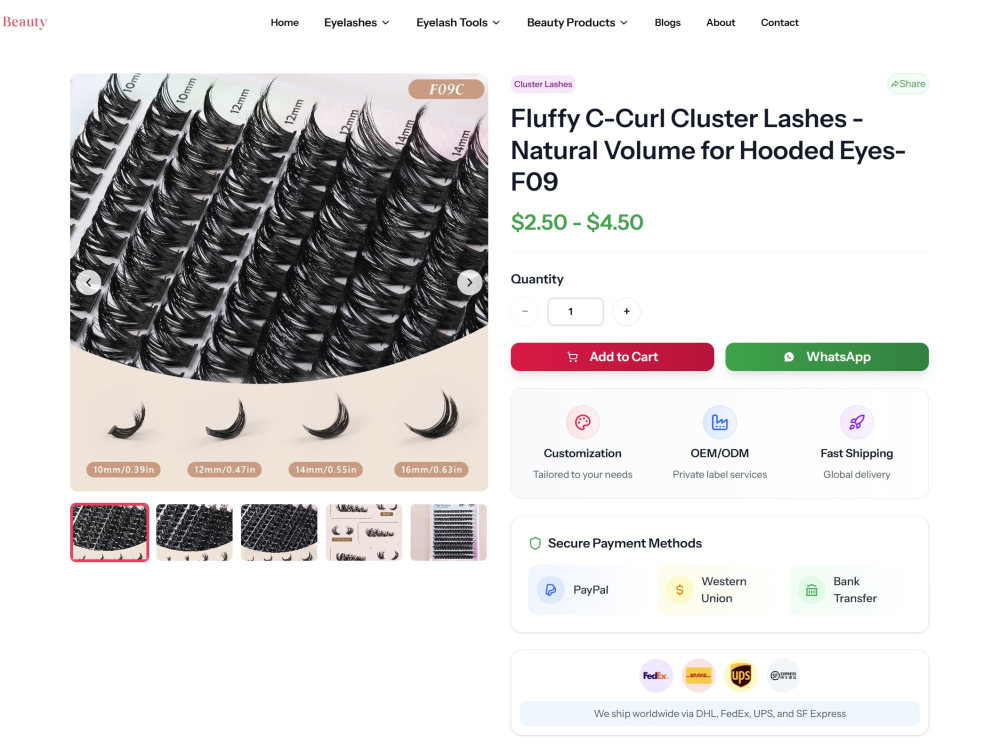Image resolution: width=1000 pixels, height=750 pixels.
Task: Decrease quantity with minus button
Action: point(525,311)
